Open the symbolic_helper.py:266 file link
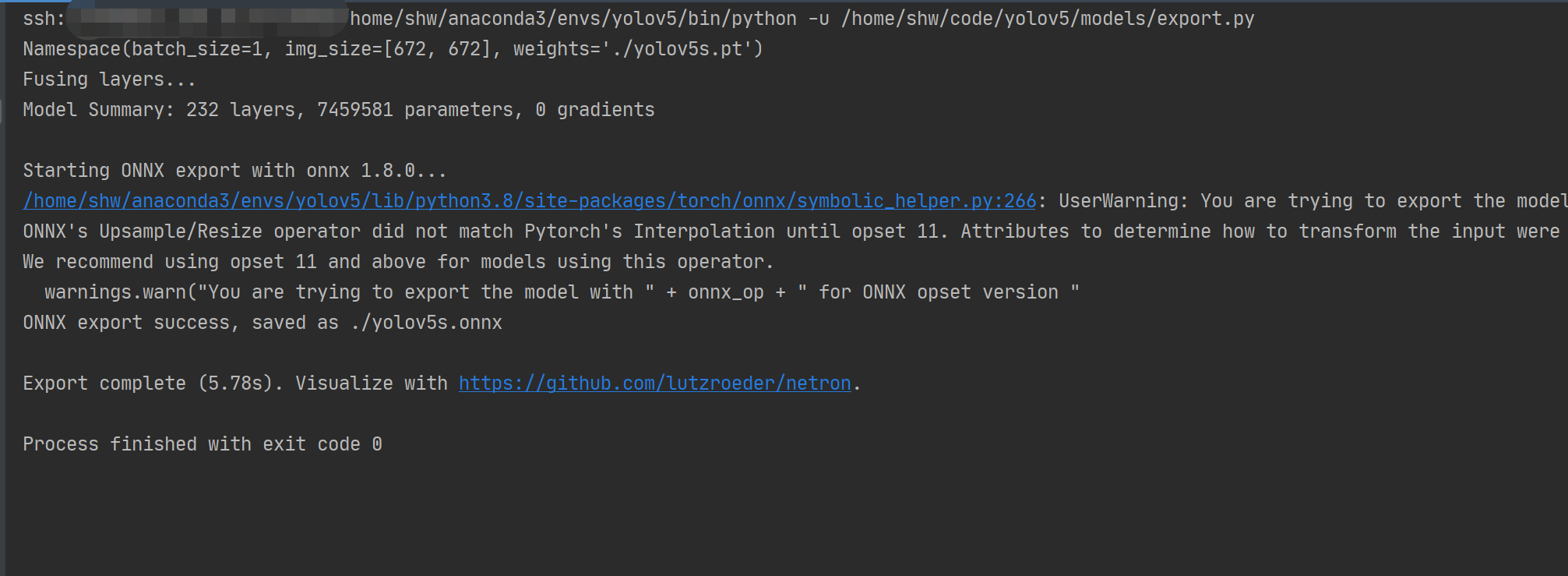 click(x=530, y=201)
